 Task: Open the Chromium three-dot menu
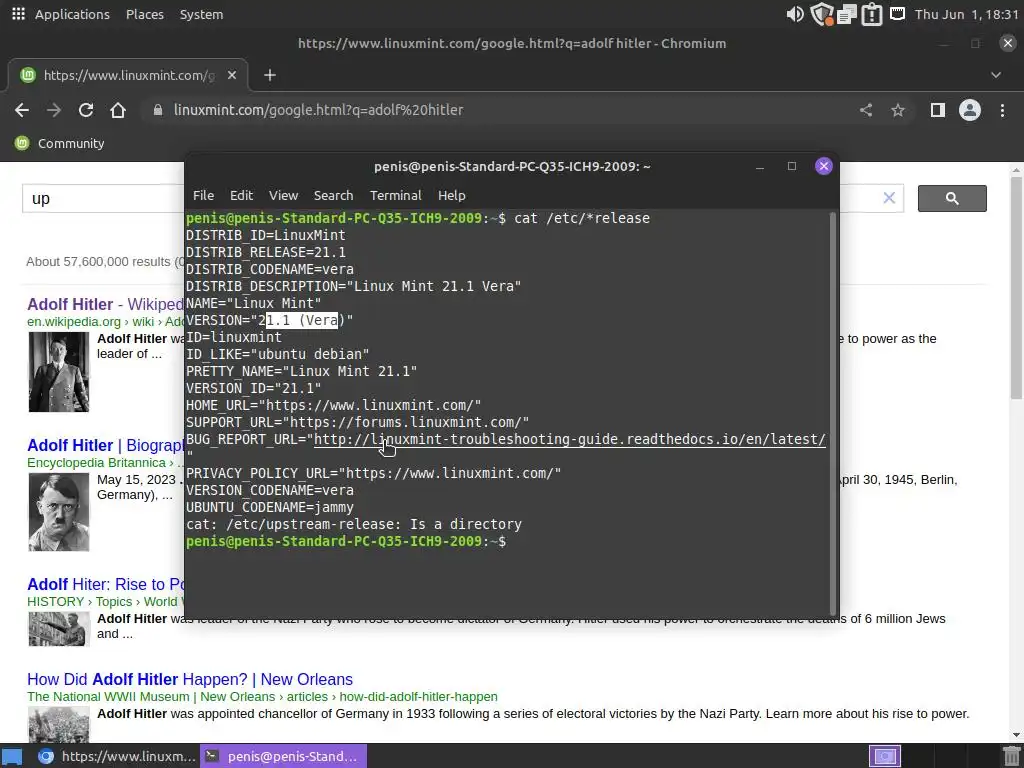tap(1002, 110)
